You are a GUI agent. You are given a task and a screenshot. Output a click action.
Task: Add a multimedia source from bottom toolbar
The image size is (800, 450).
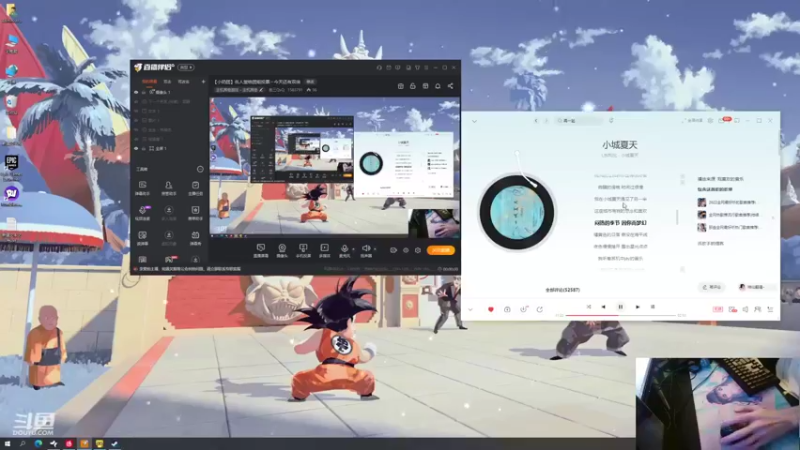pyautogui.click(x=324, y=250)
